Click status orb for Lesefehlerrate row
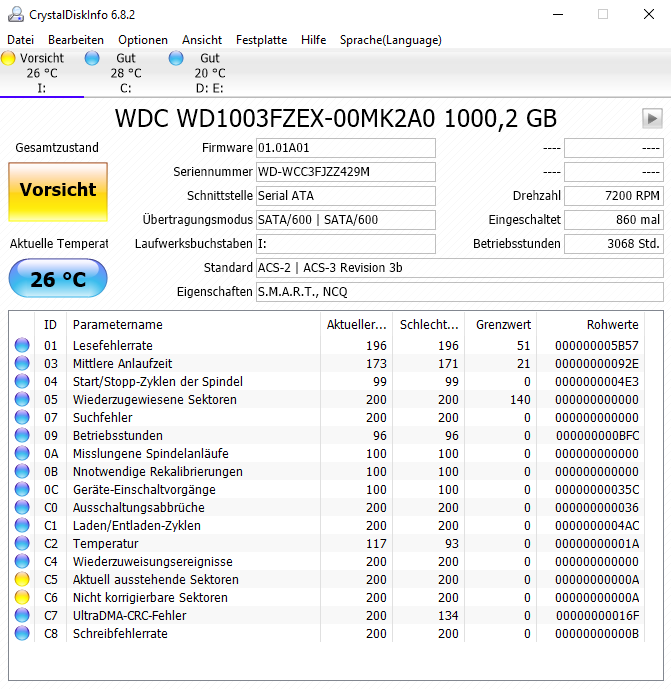671x689 pixels. 22,345
